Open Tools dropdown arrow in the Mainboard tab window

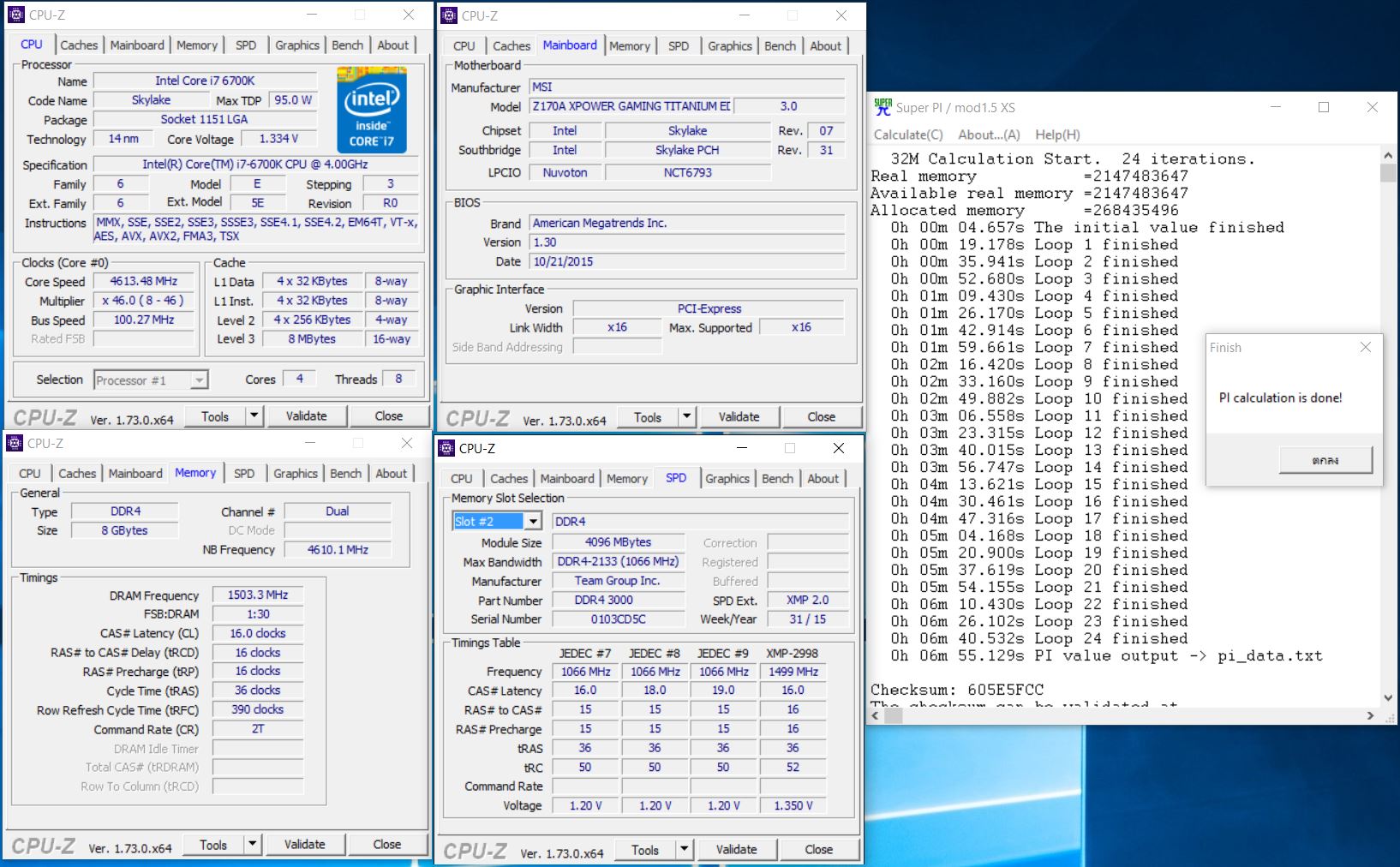686,417
